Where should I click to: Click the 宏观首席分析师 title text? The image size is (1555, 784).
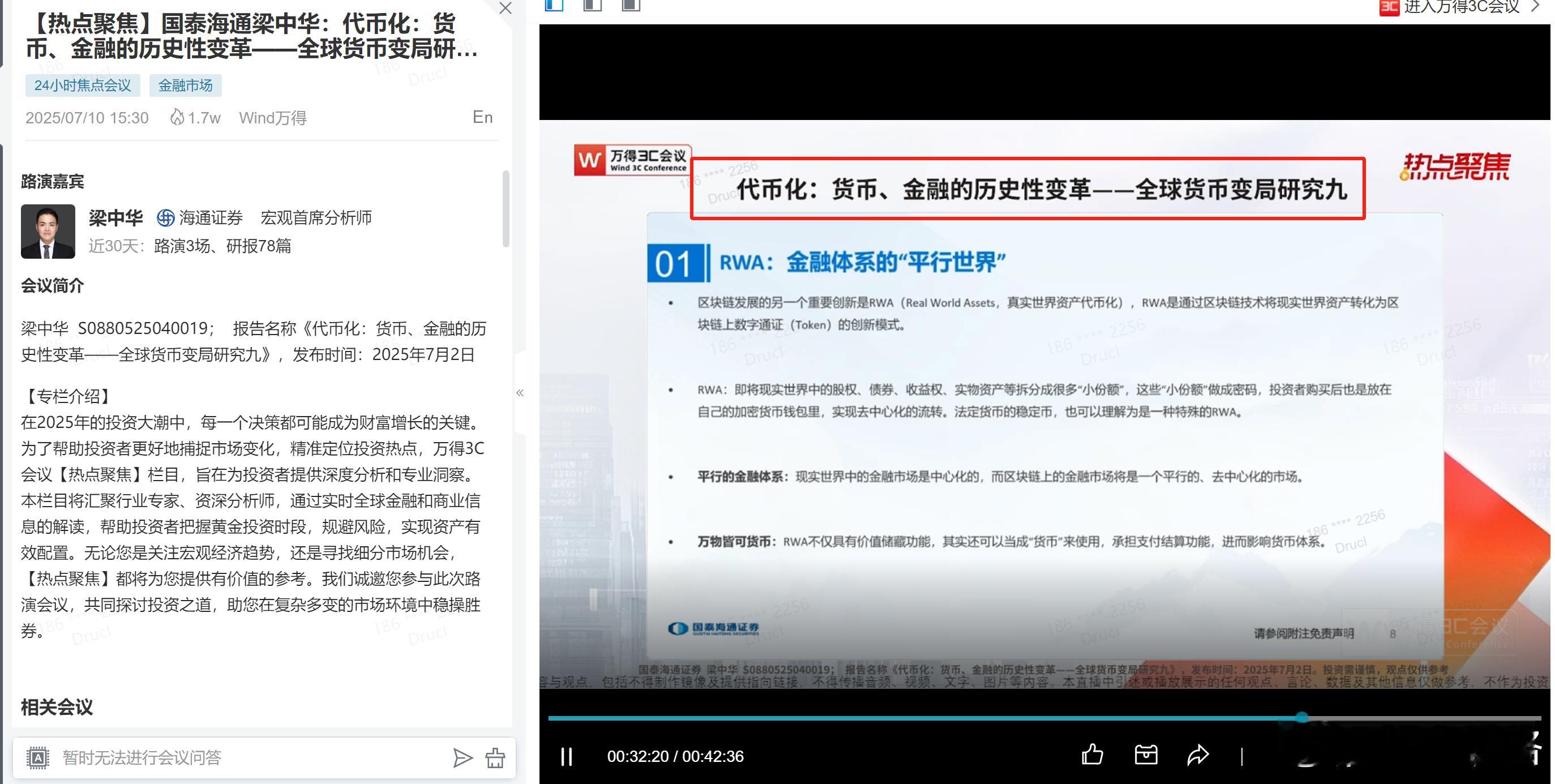[316, 218]
